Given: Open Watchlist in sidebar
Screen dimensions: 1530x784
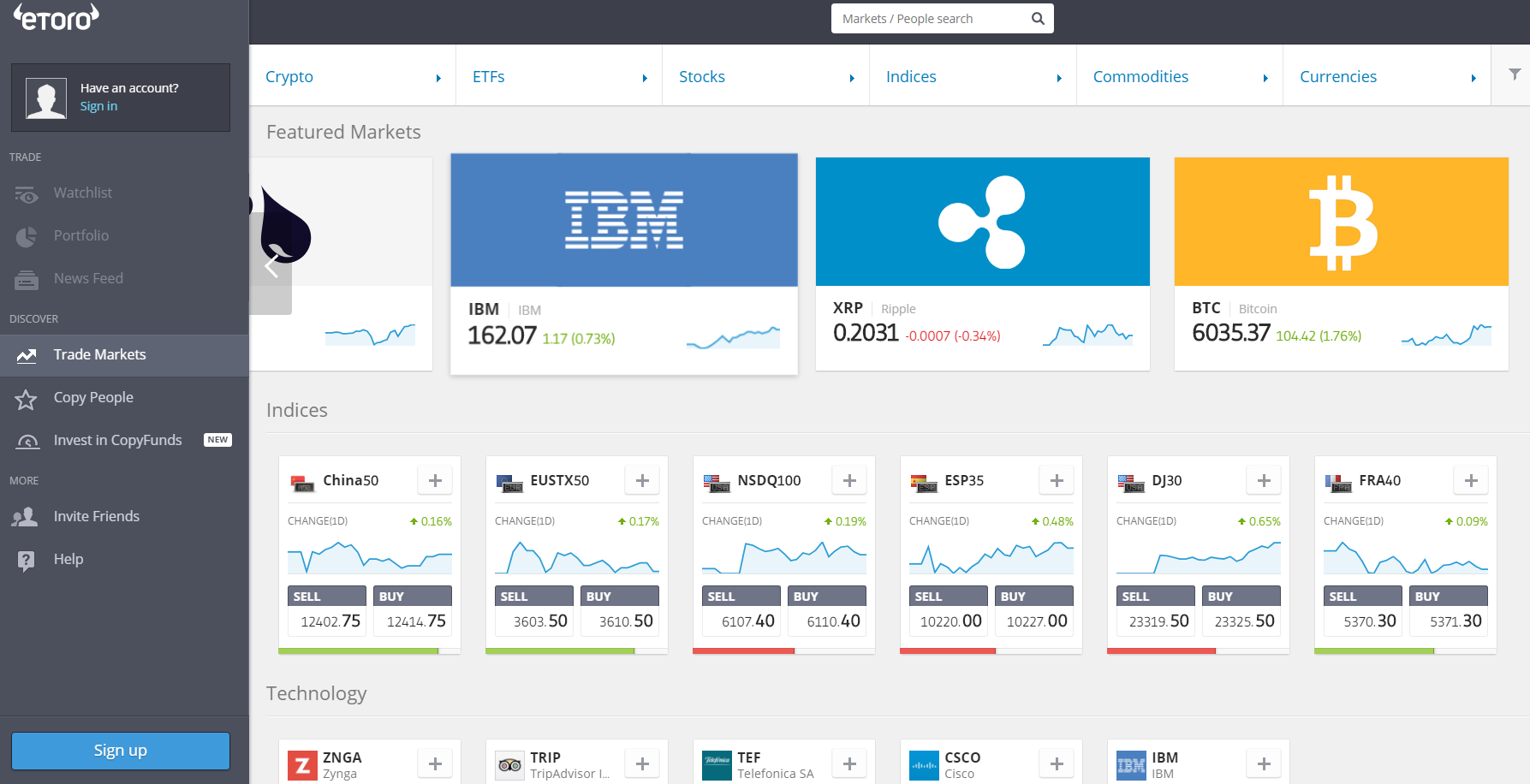Looking at the screenshot, I should point(124,193).
